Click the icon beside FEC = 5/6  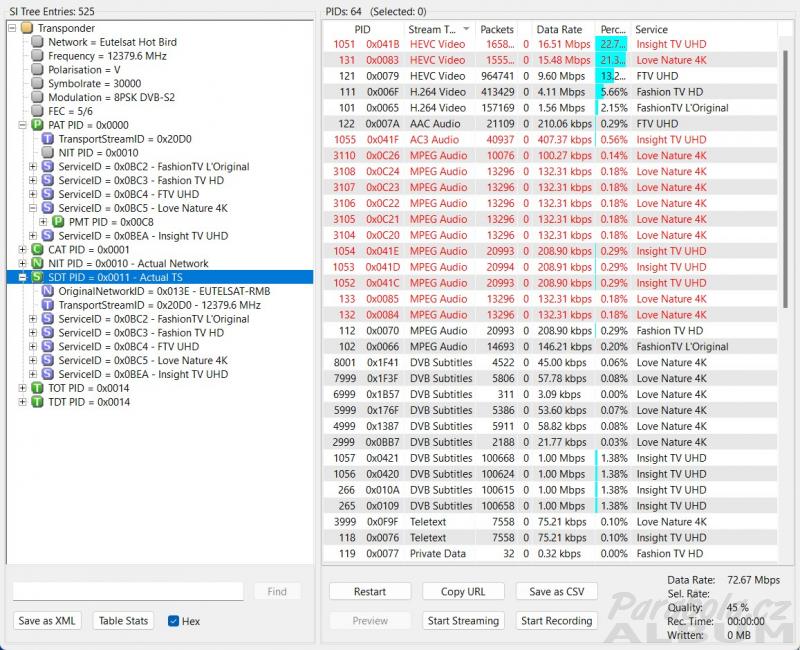[x=37, y=110]
